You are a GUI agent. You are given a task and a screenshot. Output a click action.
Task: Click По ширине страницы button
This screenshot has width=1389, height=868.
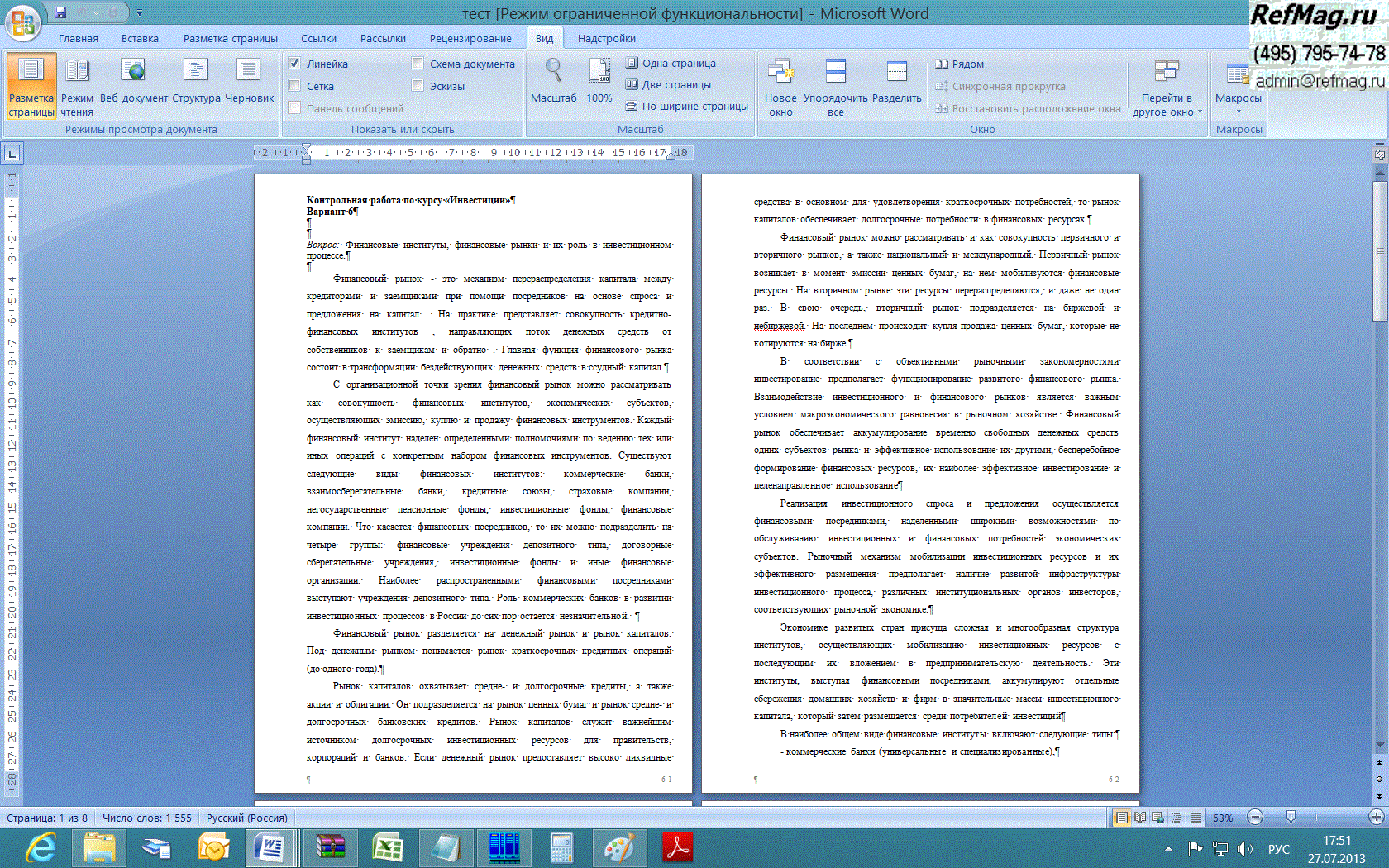686,106
